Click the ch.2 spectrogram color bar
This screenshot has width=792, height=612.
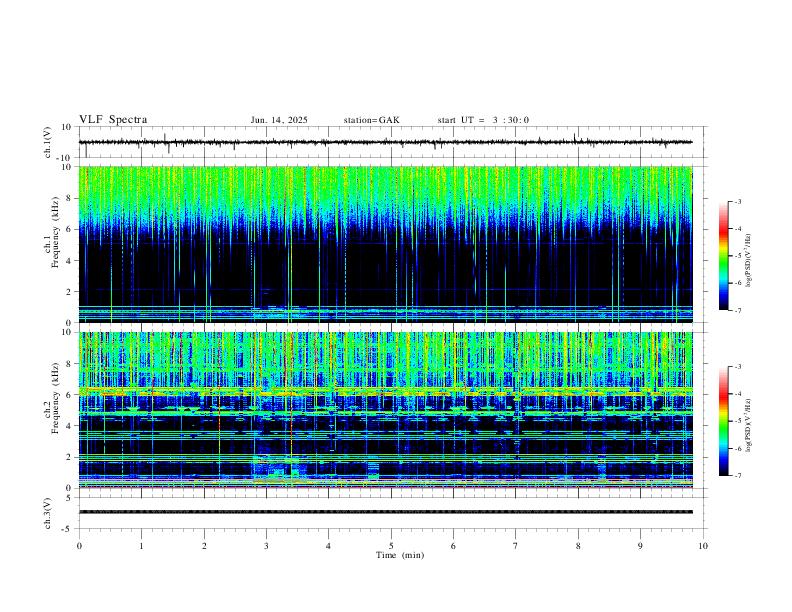click(724, 421)
